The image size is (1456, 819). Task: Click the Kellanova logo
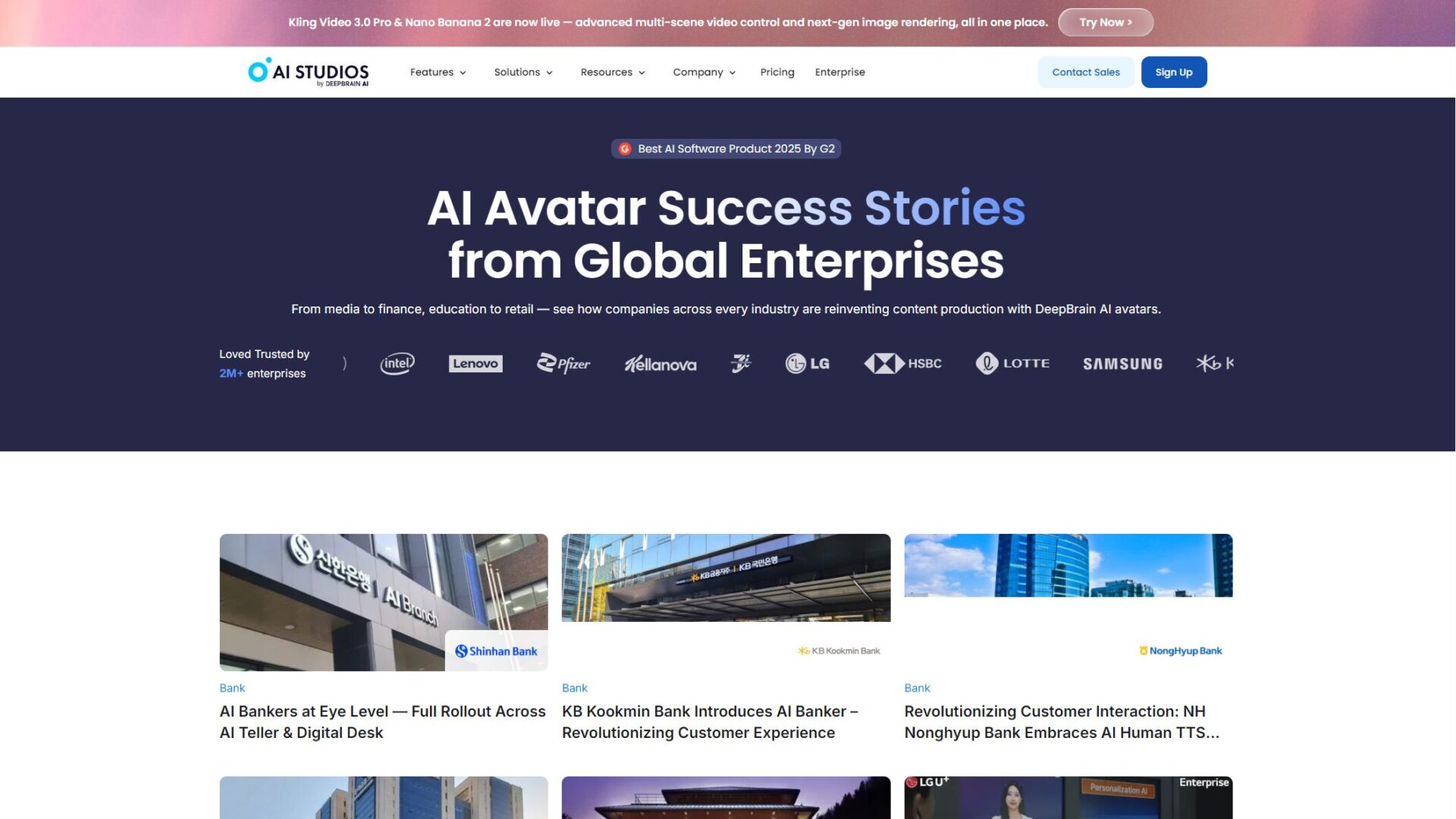click(661, 364)
